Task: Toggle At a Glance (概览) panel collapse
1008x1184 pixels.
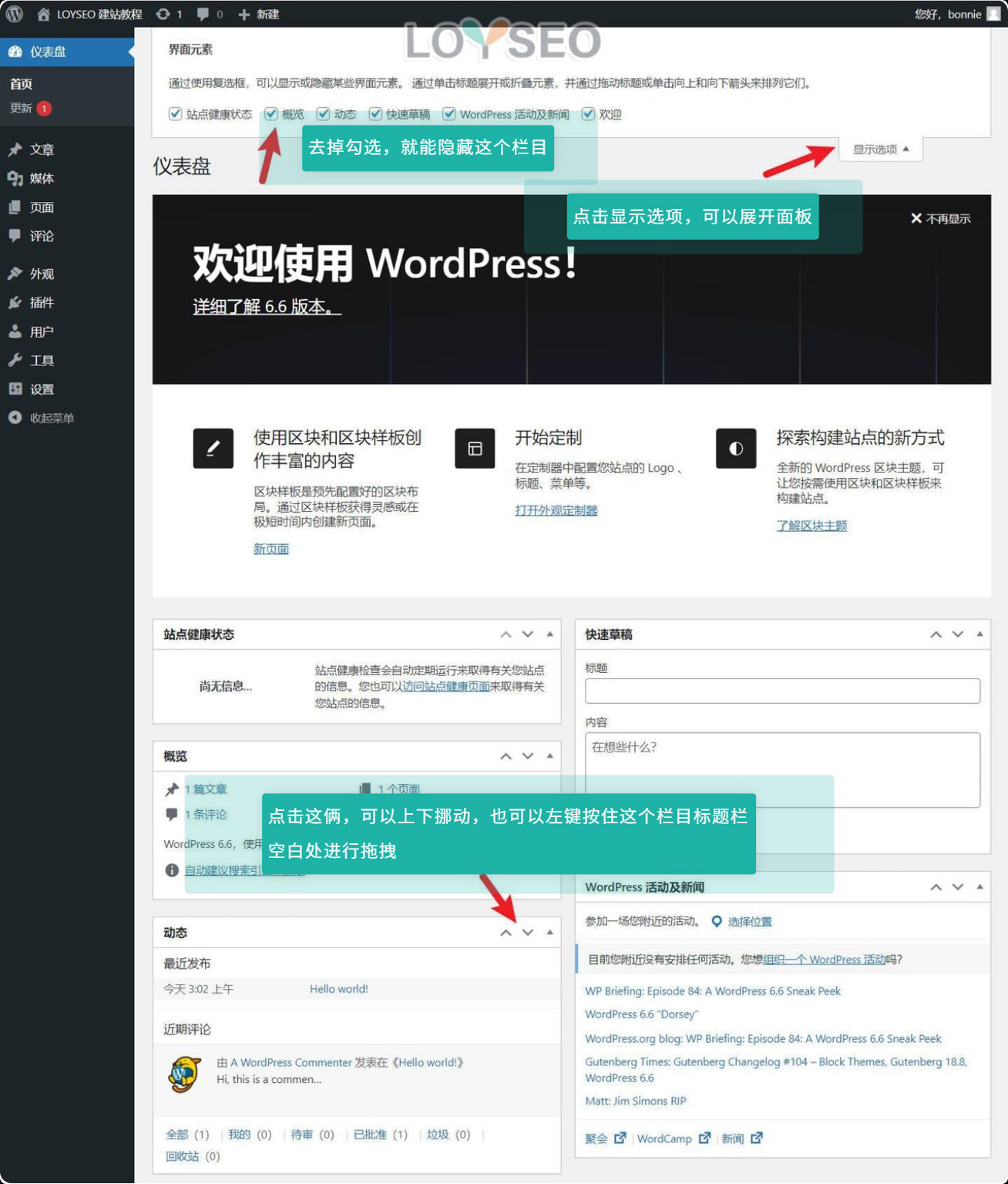Action: click(550, 756)
